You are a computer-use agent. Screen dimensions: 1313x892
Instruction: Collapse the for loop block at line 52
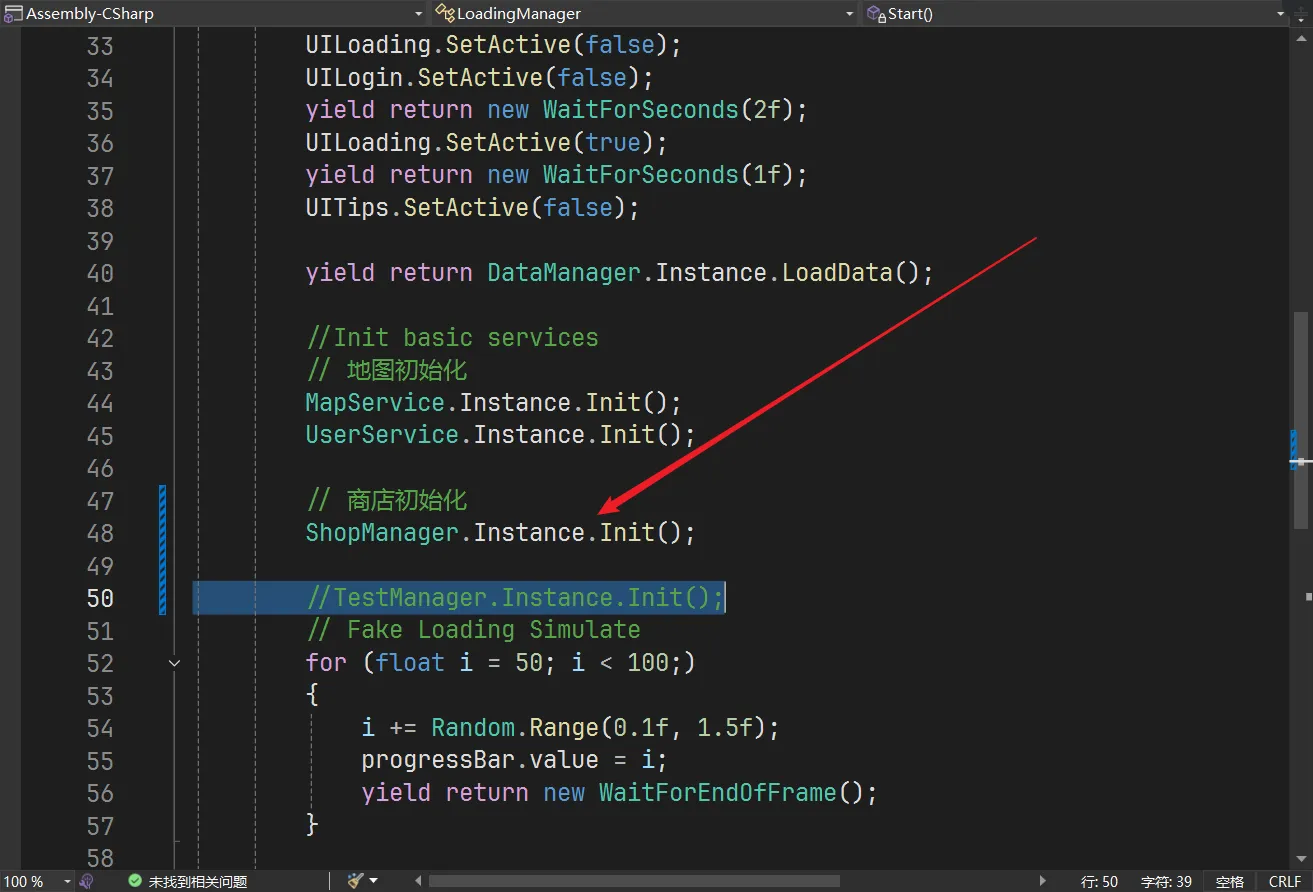tap(175, 662)
